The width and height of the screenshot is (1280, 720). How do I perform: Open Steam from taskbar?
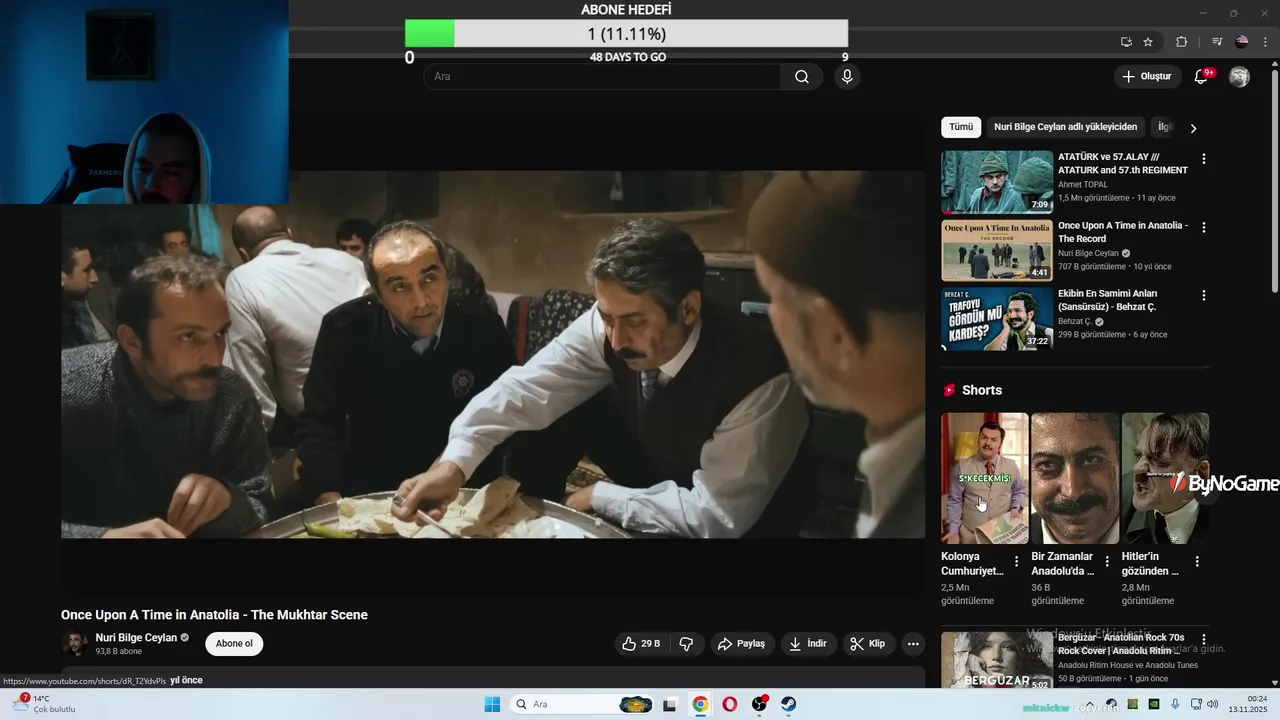(789, 704)
